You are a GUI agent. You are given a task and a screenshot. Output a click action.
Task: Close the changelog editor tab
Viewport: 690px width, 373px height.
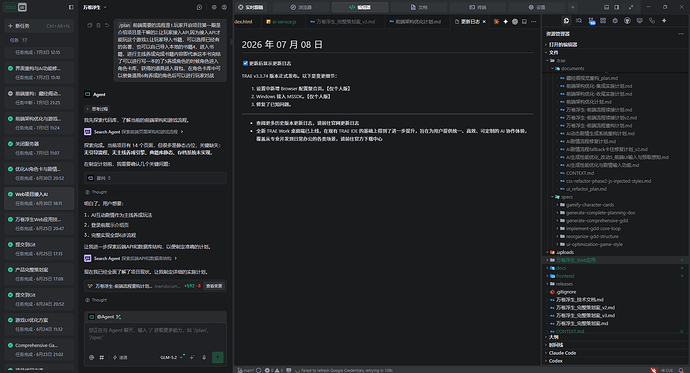[x=484, y=22]
